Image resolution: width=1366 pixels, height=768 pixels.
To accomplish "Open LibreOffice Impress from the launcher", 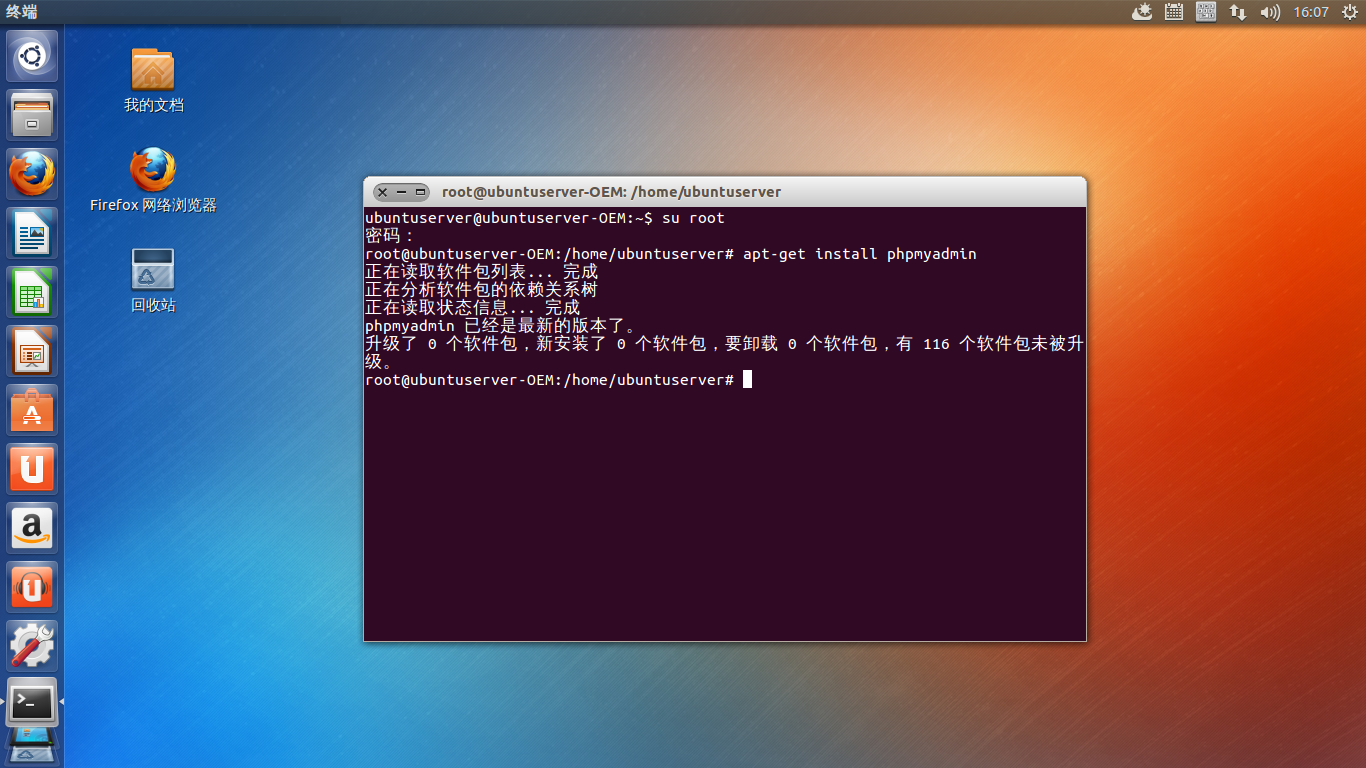I will click(x=32, y=351).
